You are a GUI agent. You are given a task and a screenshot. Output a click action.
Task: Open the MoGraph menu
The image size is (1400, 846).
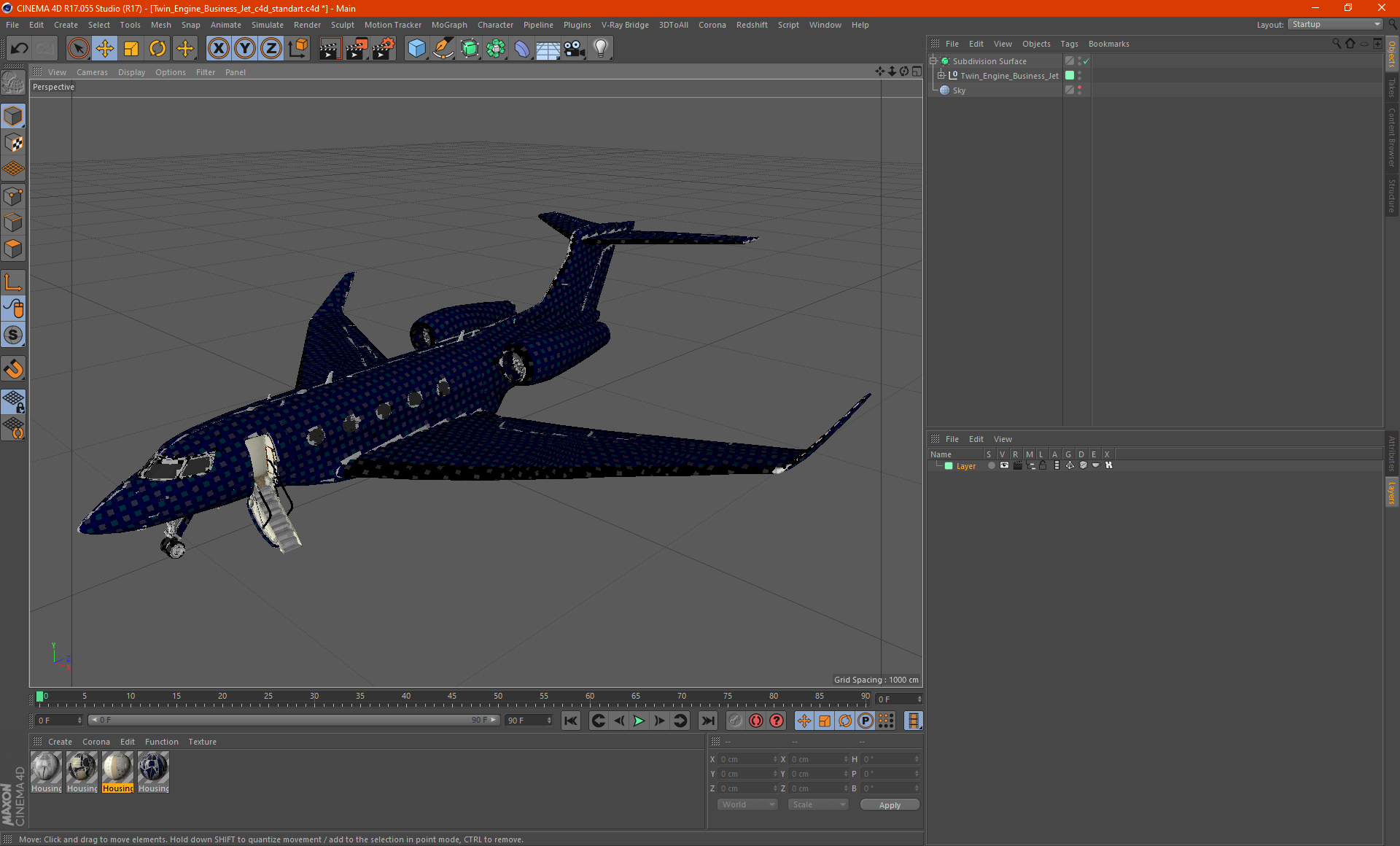(449, 25)
